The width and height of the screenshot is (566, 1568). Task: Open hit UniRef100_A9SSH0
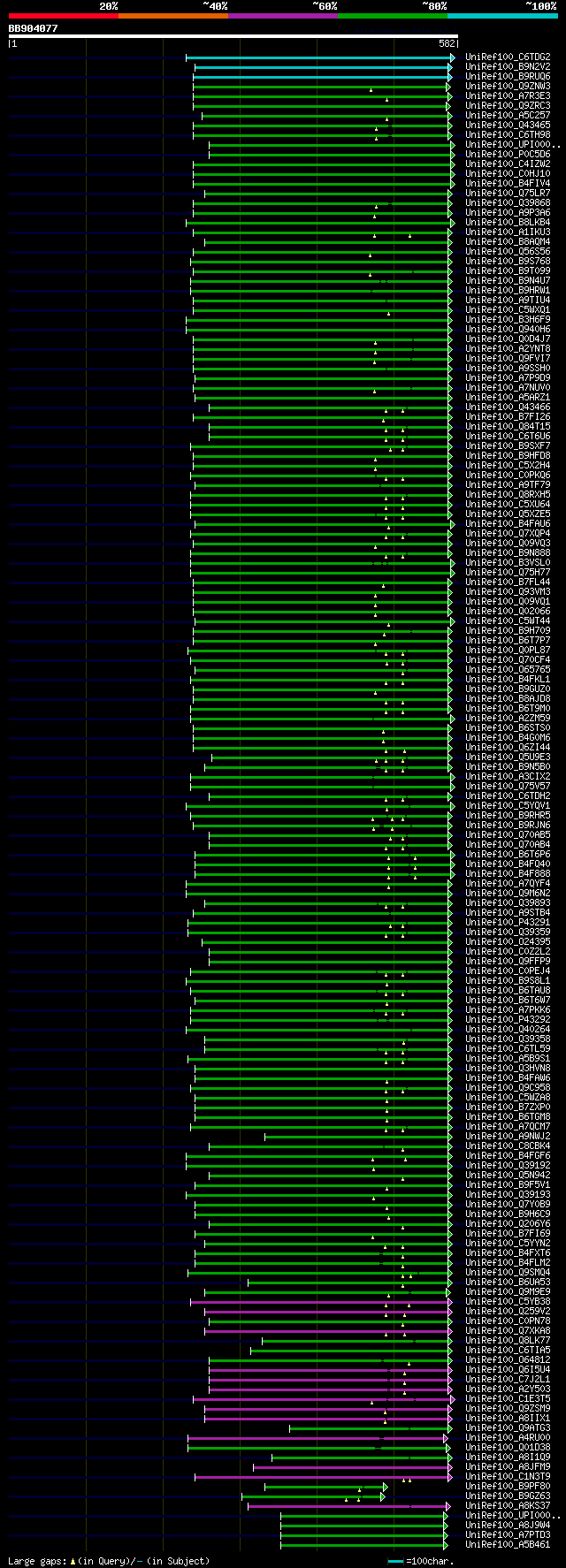[508, 368]
